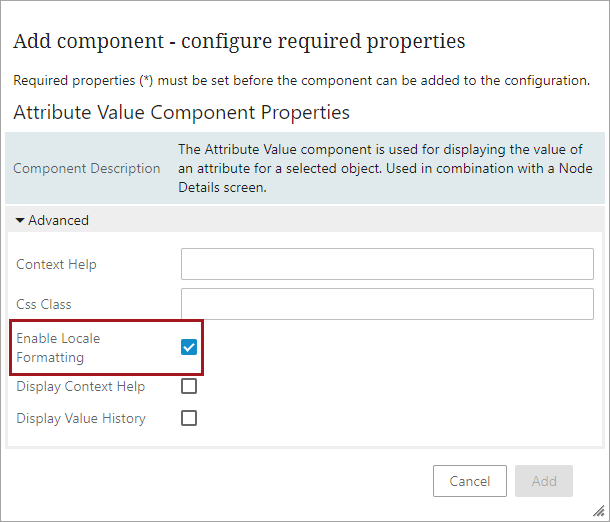Click the Display Value History label
This screenshot has width=610, height=522.
click(81, 419)
